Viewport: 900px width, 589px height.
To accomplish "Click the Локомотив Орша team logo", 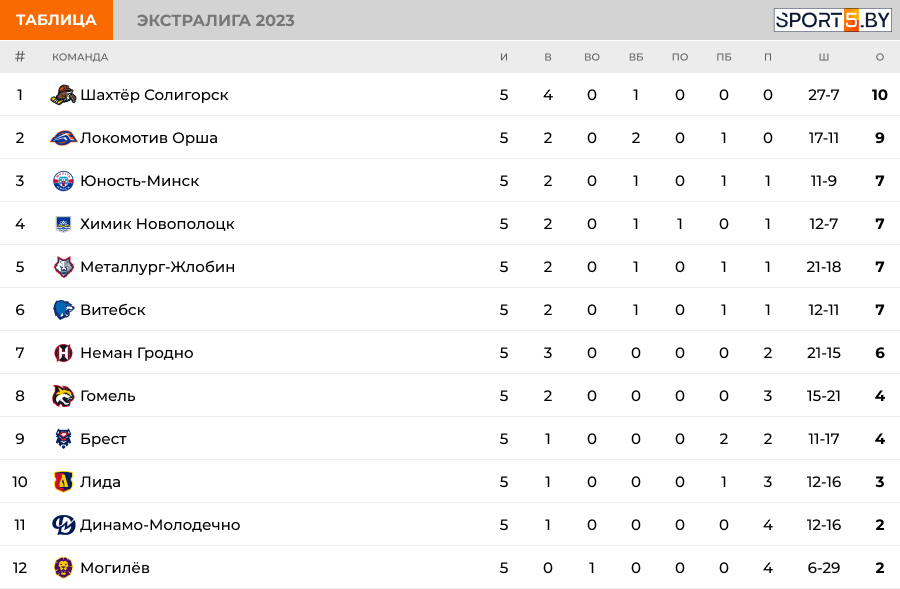I will pos(63,138).
